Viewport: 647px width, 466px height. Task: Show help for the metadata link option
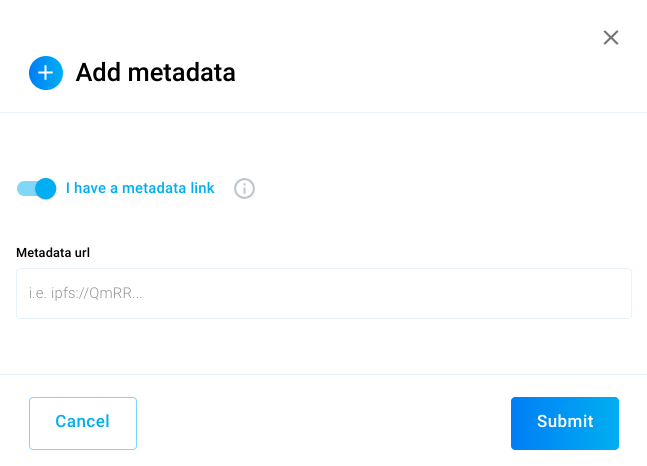click(245, 188)
